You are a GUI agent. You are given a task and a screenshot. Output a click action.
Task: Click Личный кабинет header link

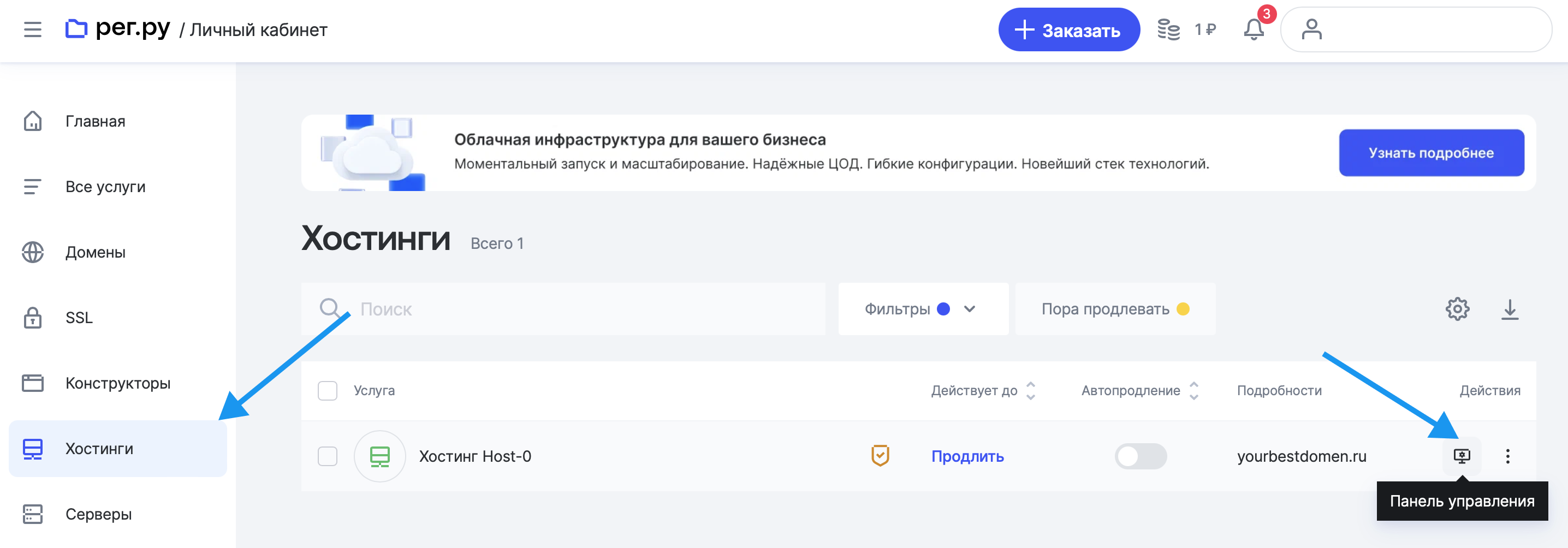pos(259,30)
